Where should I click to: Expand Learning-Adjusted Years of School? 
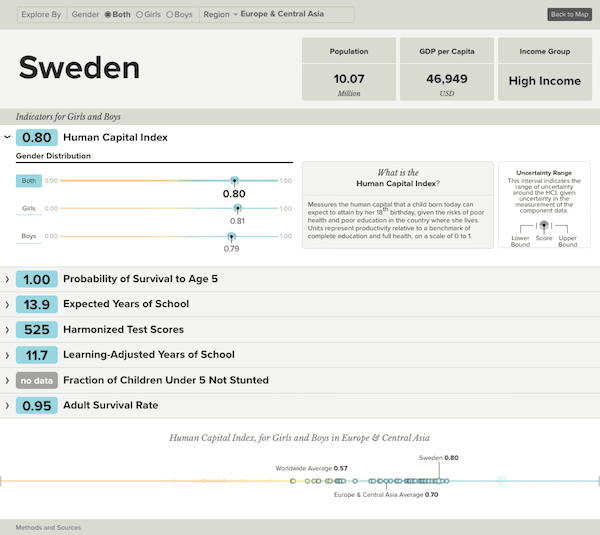click(x=7, y=355)
